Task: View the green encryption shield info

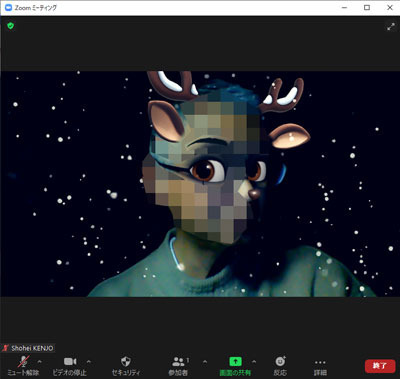Action: pyautogui.click(x=11, y=26)
